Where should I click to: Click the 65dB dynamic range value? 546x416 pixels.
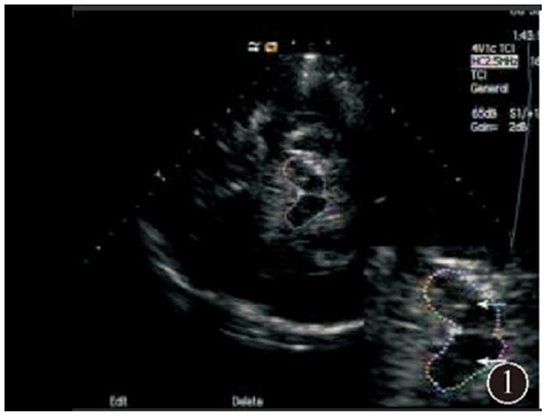click(x=484, y=113)
